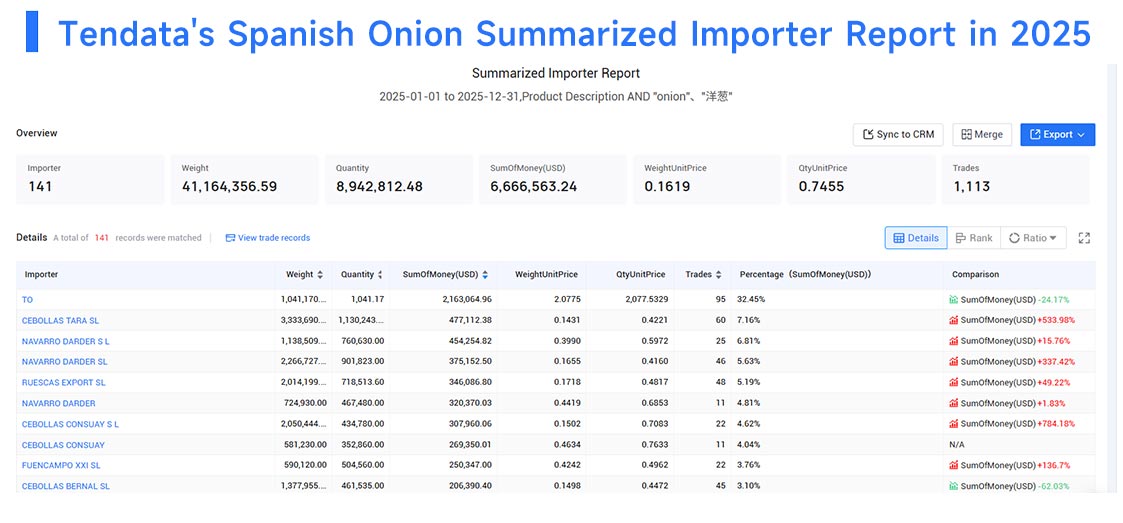Click the QtyUnitPrice column header

pyautogui.click(x=640, y=274)
